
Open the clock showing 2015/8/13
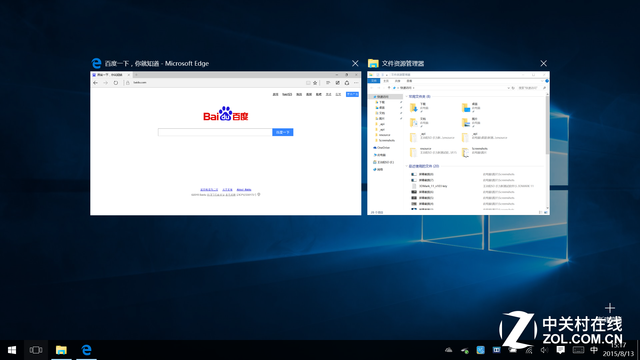pos(618,350)
